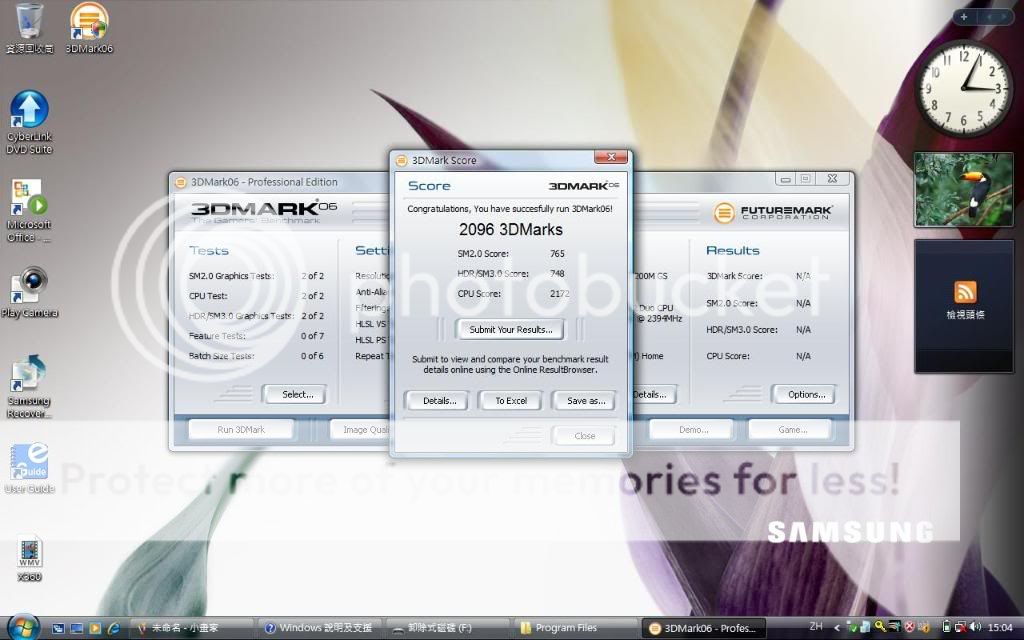1024x640 pixels.
Task: Click Select button under Tests
Action: pos(297,394)
